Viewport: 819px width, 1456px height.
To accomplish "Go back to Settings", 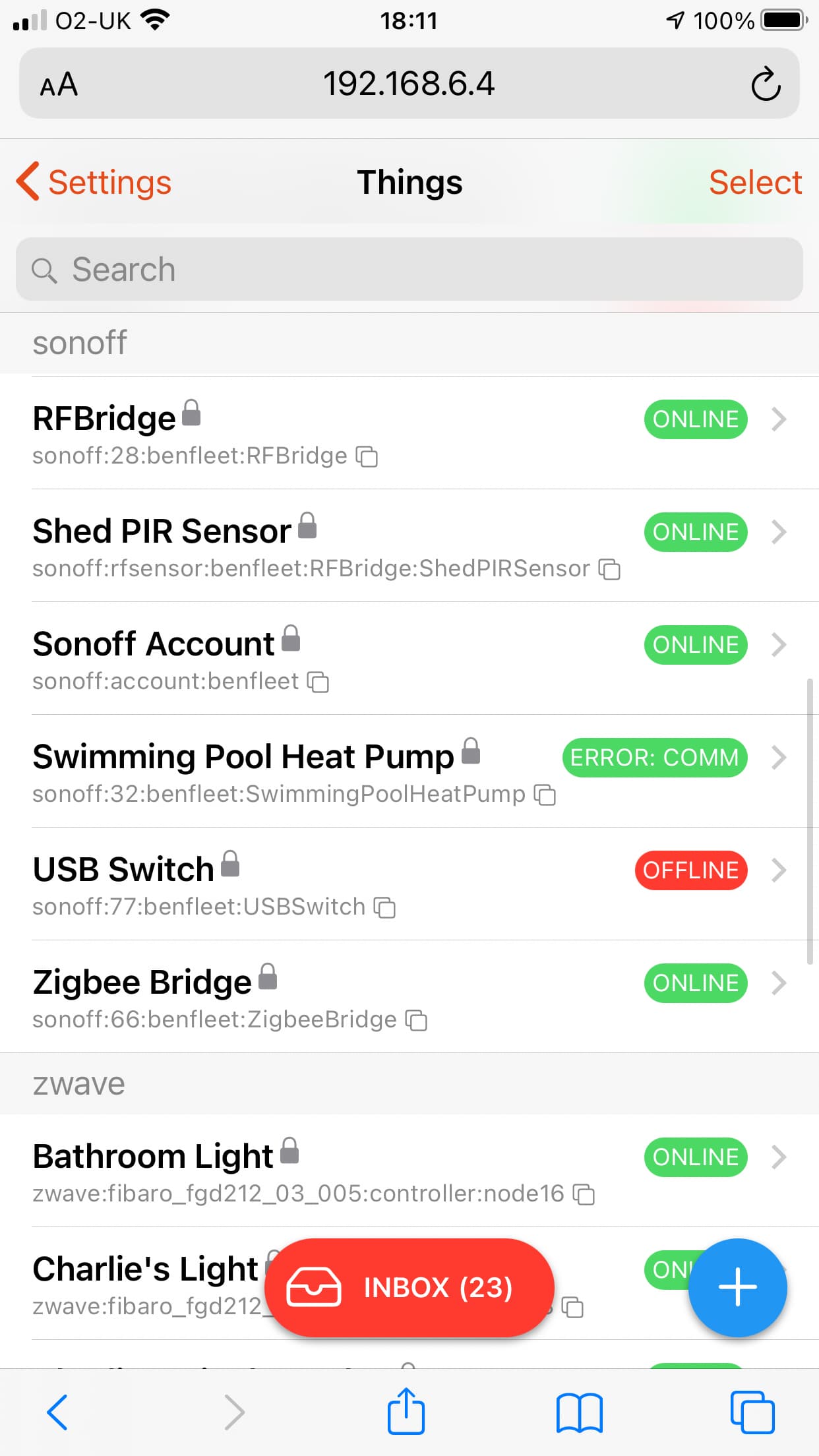I will pyautogui.click(x=94, y=182).
